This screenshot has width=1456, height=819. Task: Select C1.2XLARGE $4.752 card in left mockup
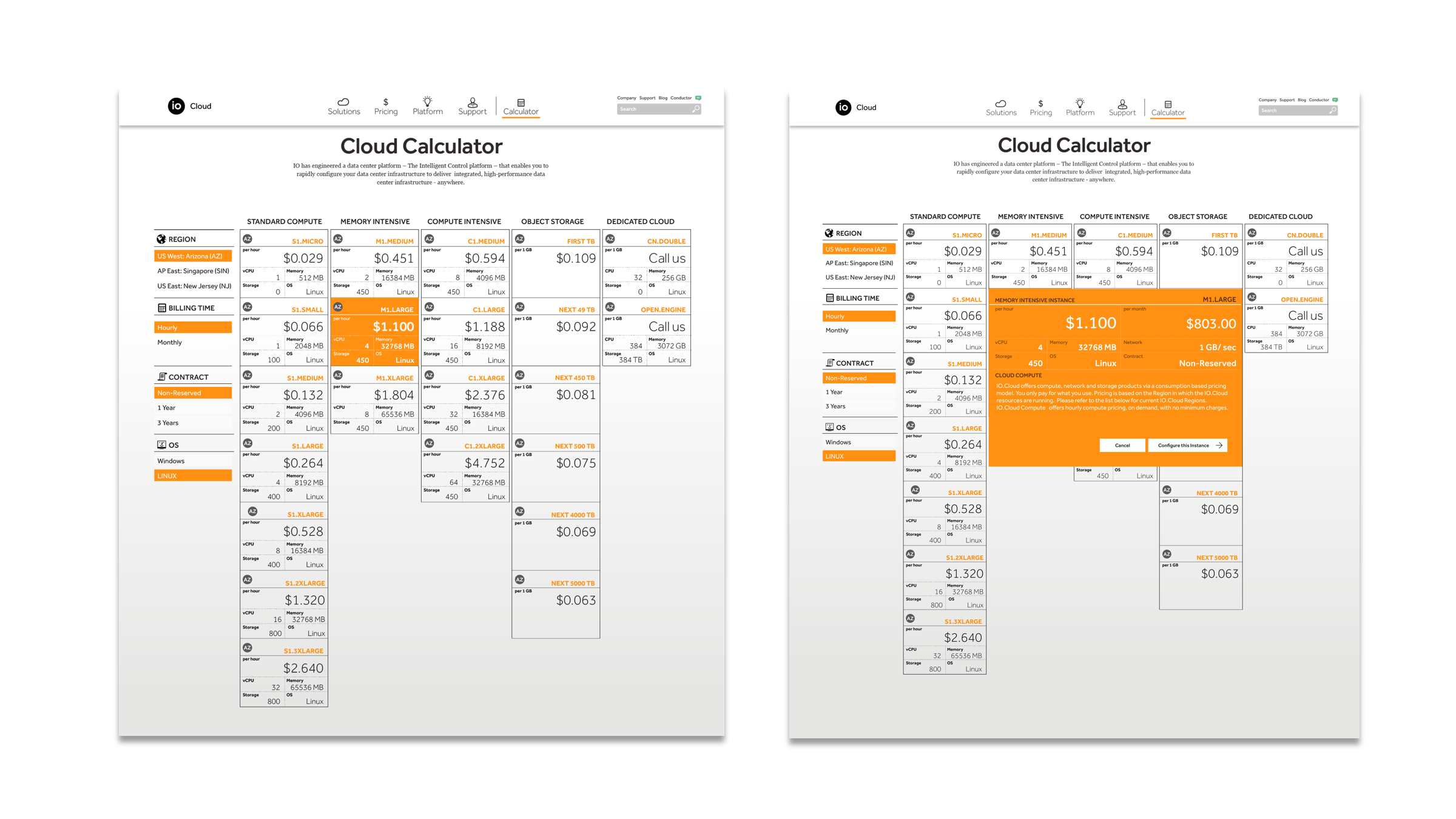point(465,468)
